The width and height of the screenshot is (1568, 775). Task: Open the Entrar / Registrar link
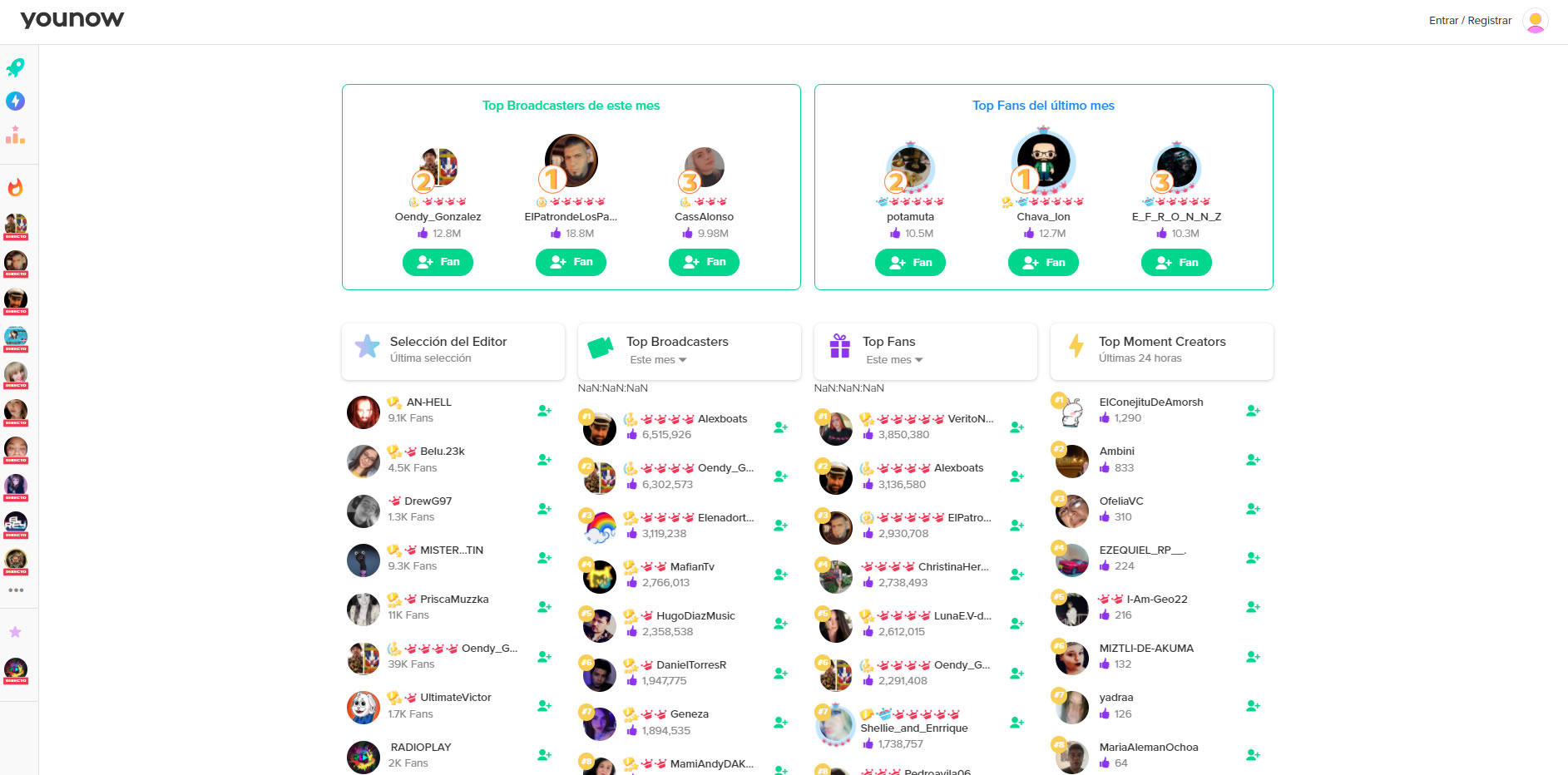[1470, 21]
